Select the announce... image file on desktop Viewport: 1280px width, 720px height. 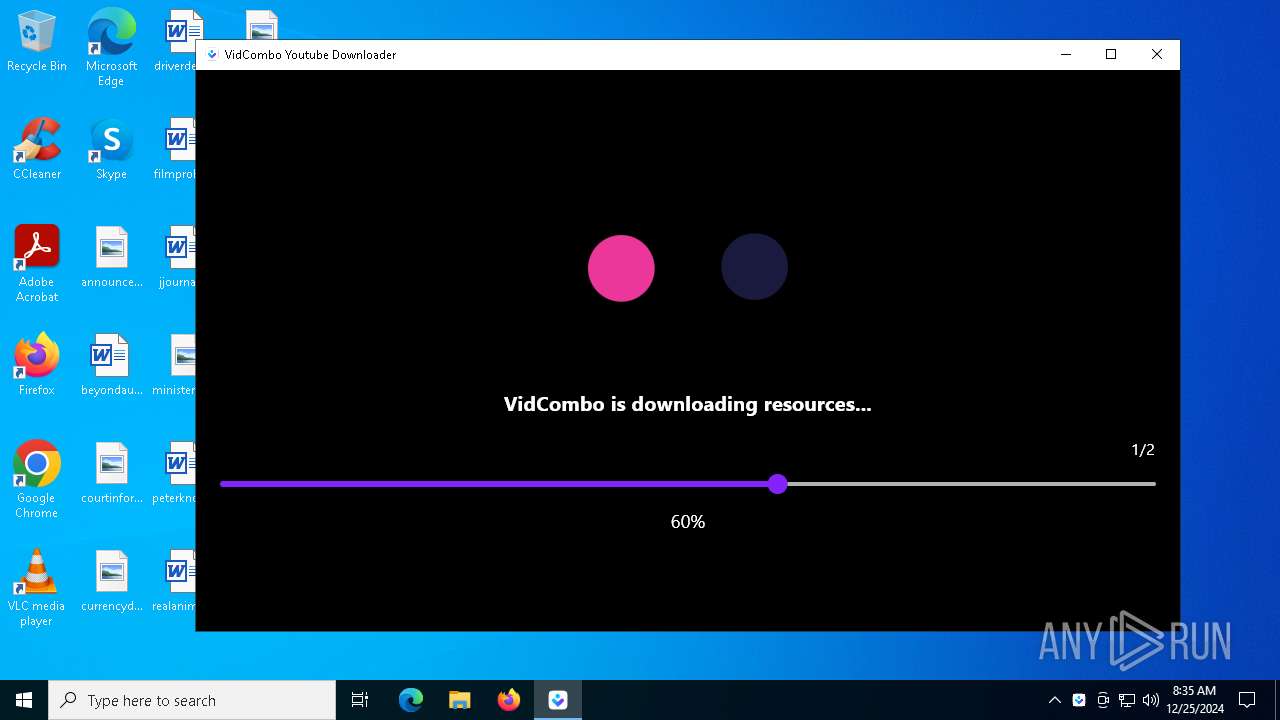click(x=111, y=258)
